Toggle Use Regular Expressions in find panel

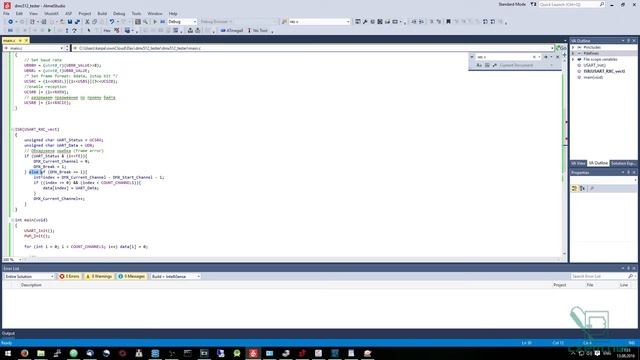click(x=494, y=65)
